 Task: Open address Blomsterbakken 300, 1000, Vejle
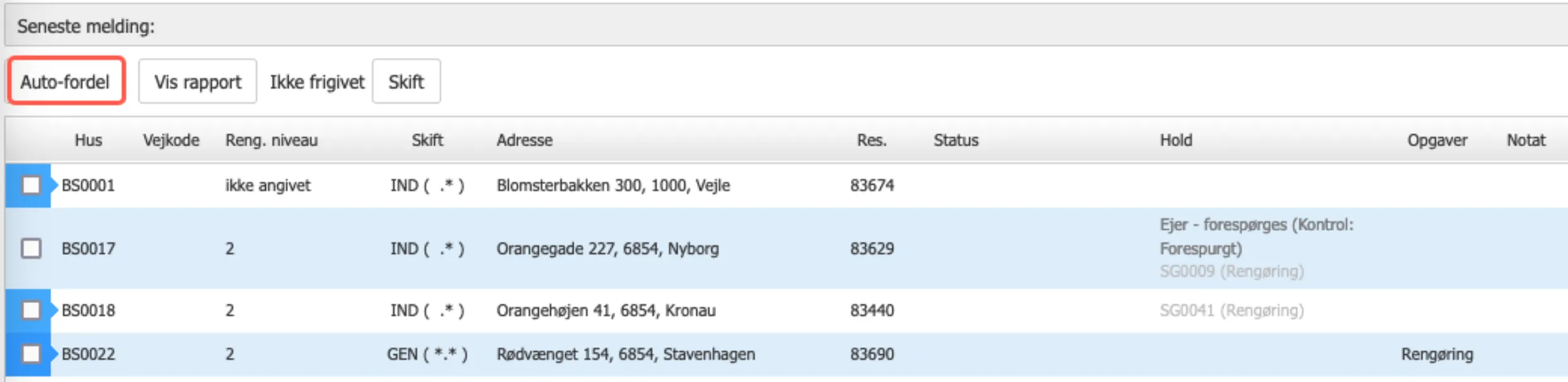click(x=613, y=185)
